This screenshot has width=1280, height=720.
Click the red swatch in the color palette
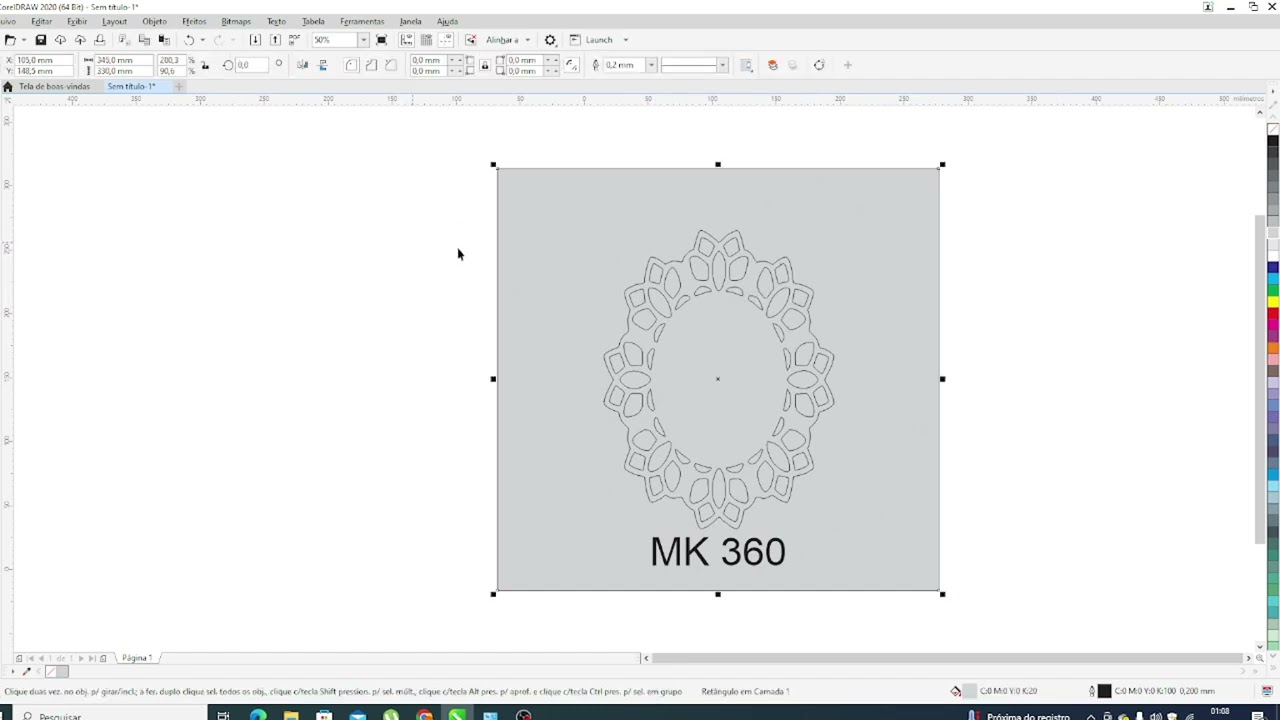(x=1273, y=313)
